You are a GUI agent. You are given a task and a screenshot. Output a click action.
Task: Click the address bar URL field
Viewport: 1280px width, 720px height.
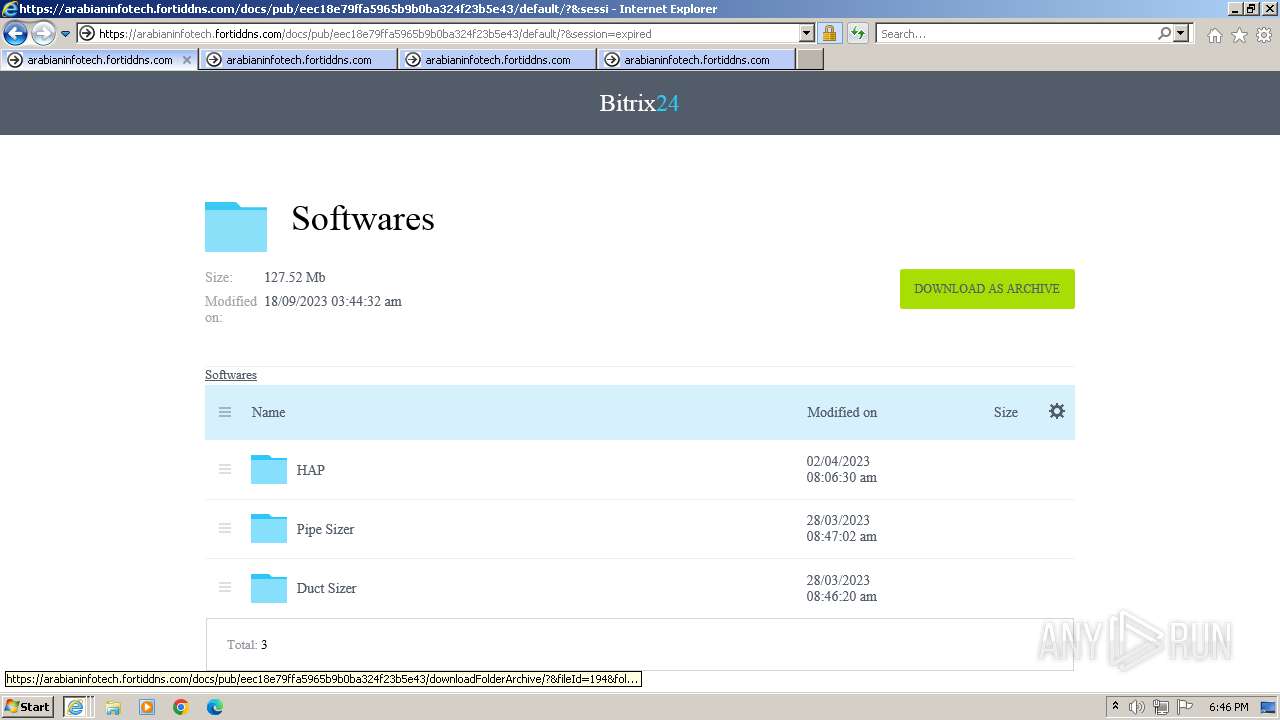(447, 33)
